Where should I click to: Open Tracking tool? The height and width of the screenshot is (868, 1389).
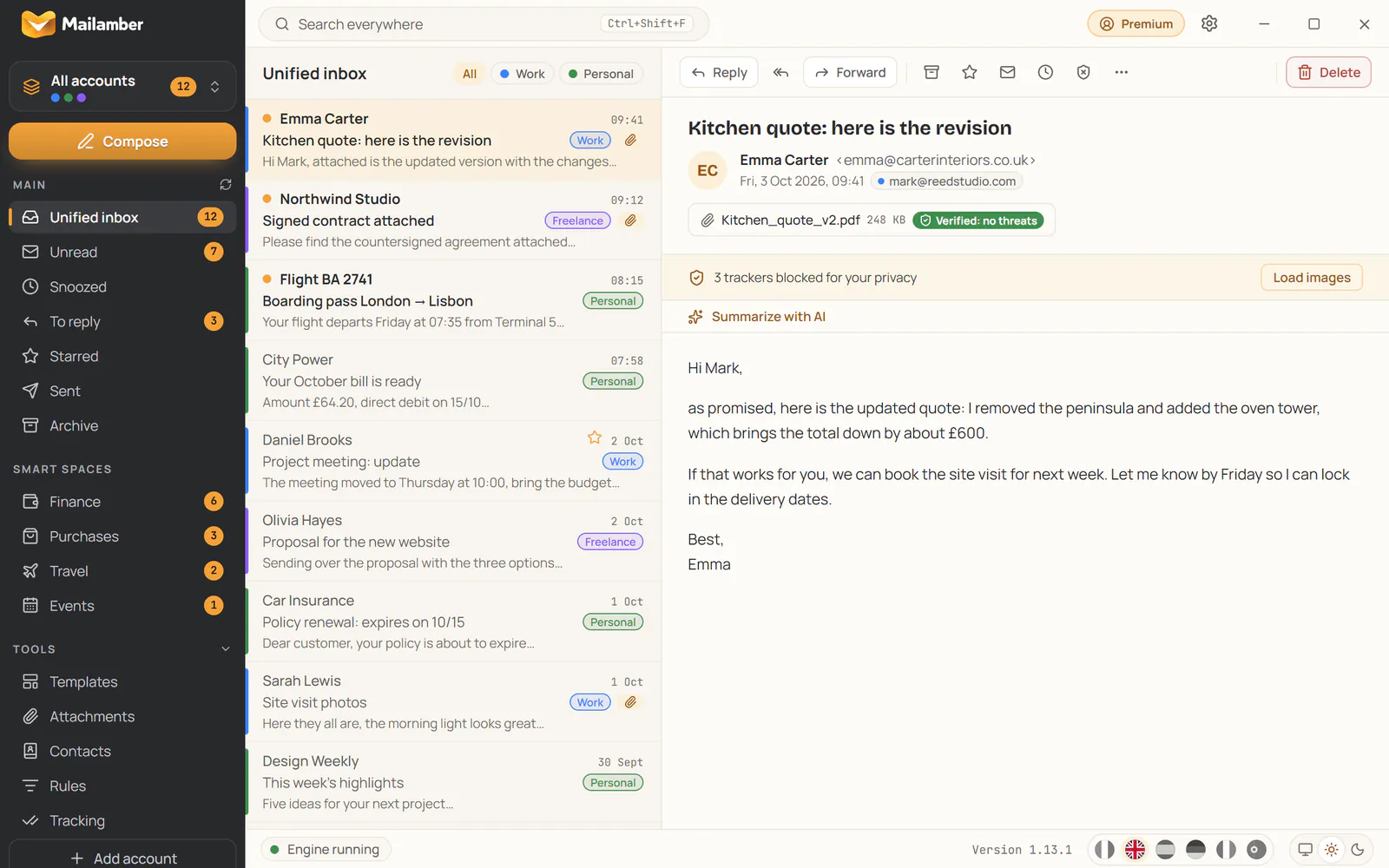(122, 821)
